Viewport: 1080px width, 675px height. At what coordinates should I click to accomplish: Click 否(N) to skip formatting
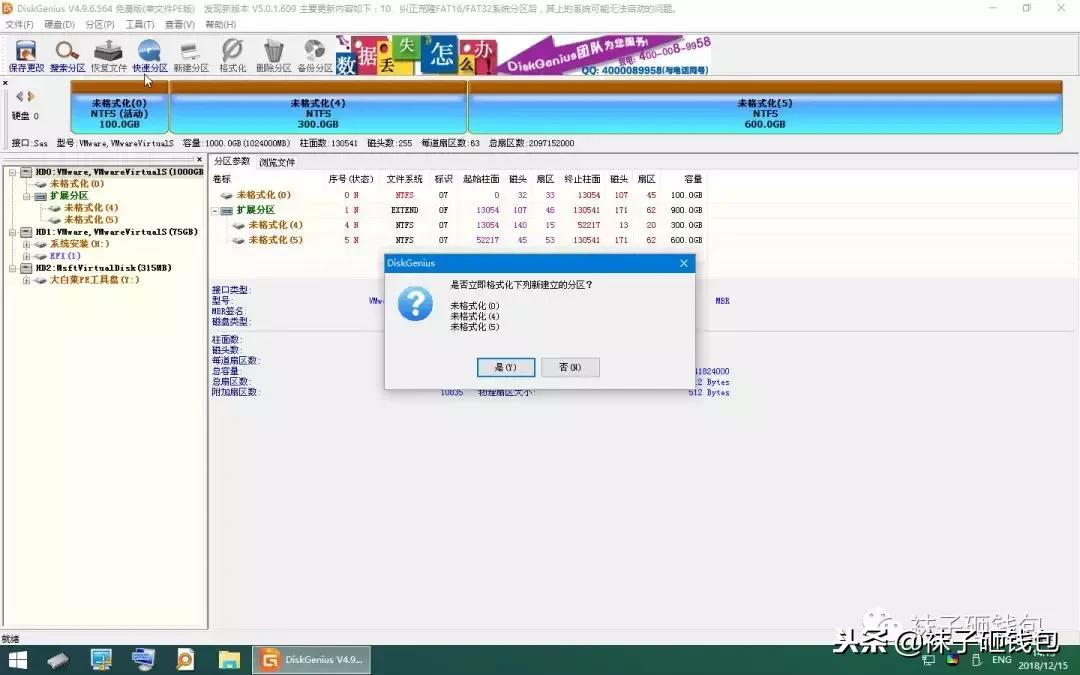point(570,367)
